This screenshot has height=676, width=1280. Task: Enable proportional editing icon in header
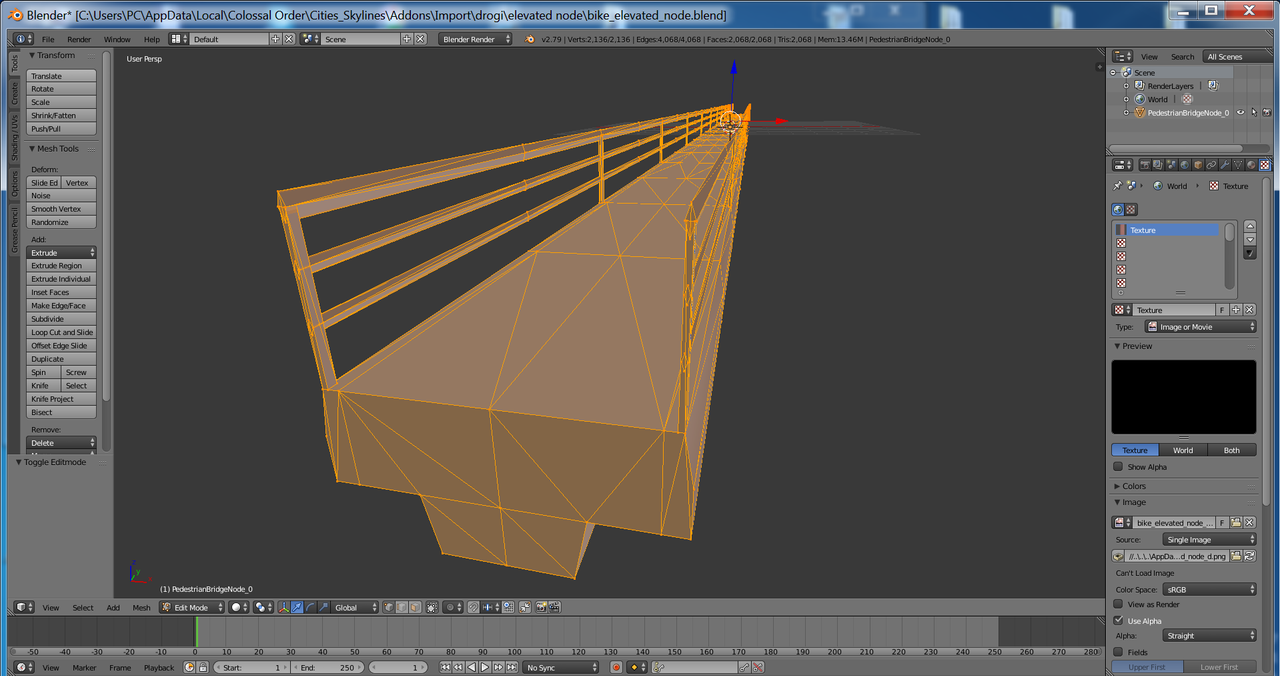pyautogui.click(x=451, y=607)
